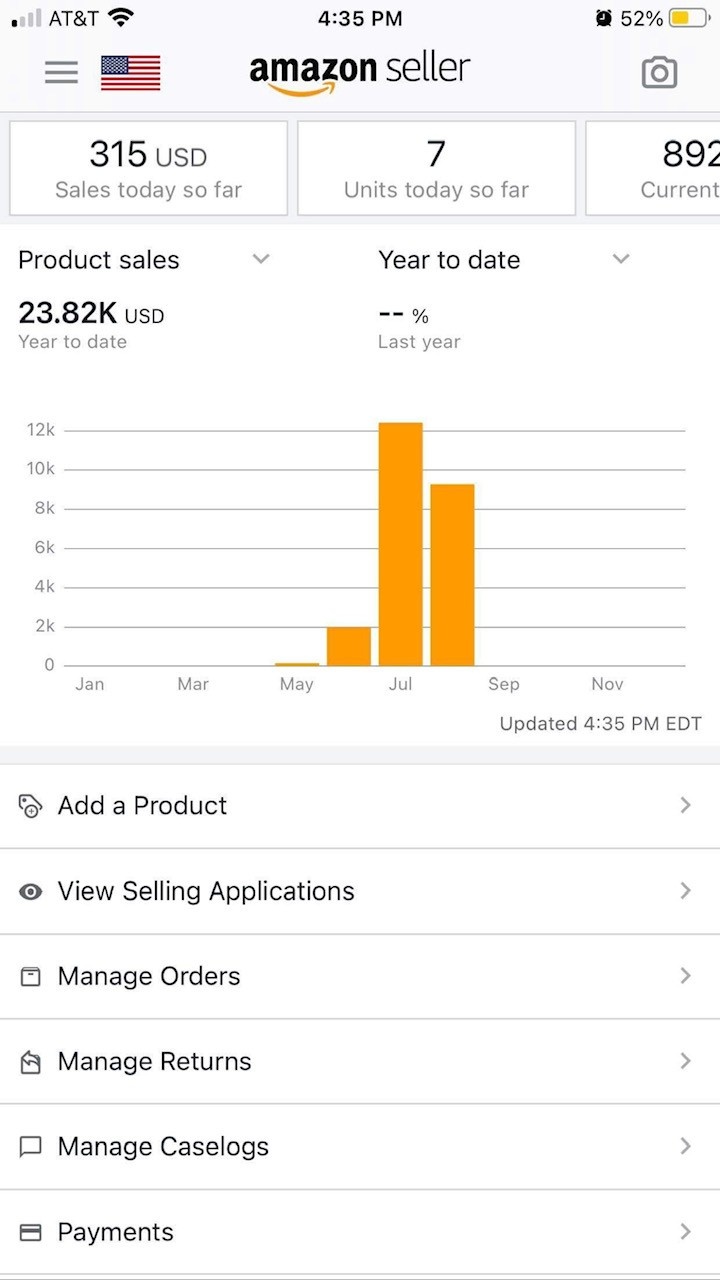Tap the Payments card icon
Image resolution: width=720 pixels, height=1280 pixels.
click(31, 1232)
